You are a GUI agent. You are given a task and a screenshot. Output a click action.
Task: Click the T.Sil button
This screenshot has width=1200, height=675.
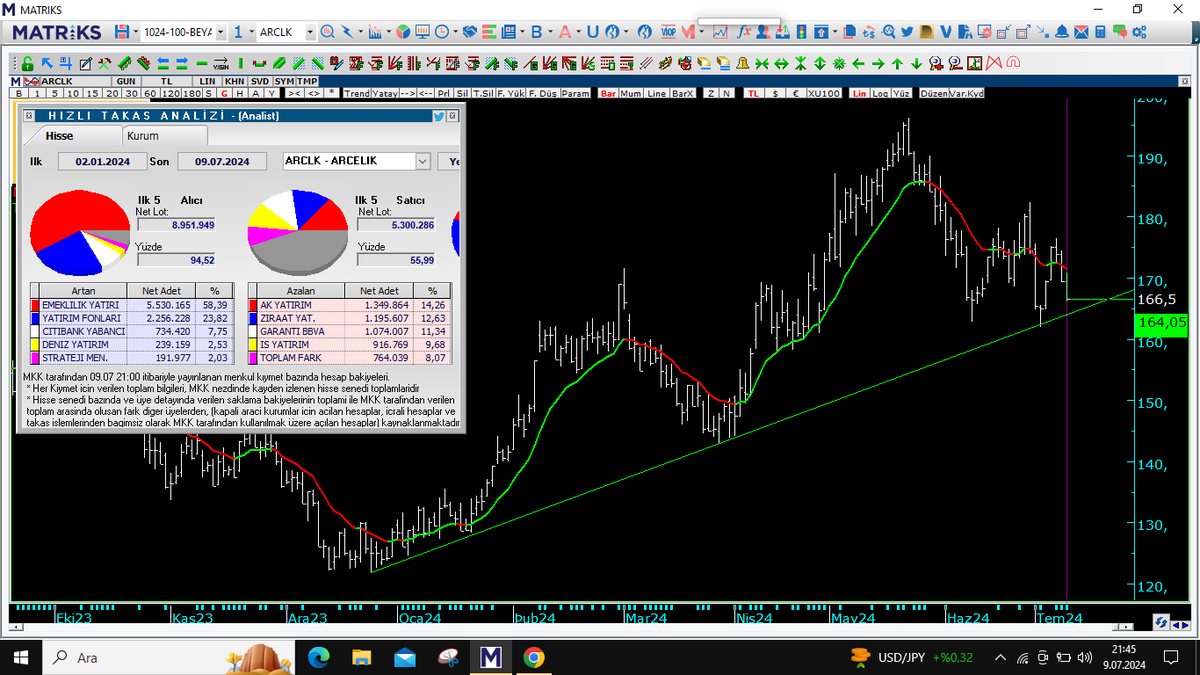(483, 93)
